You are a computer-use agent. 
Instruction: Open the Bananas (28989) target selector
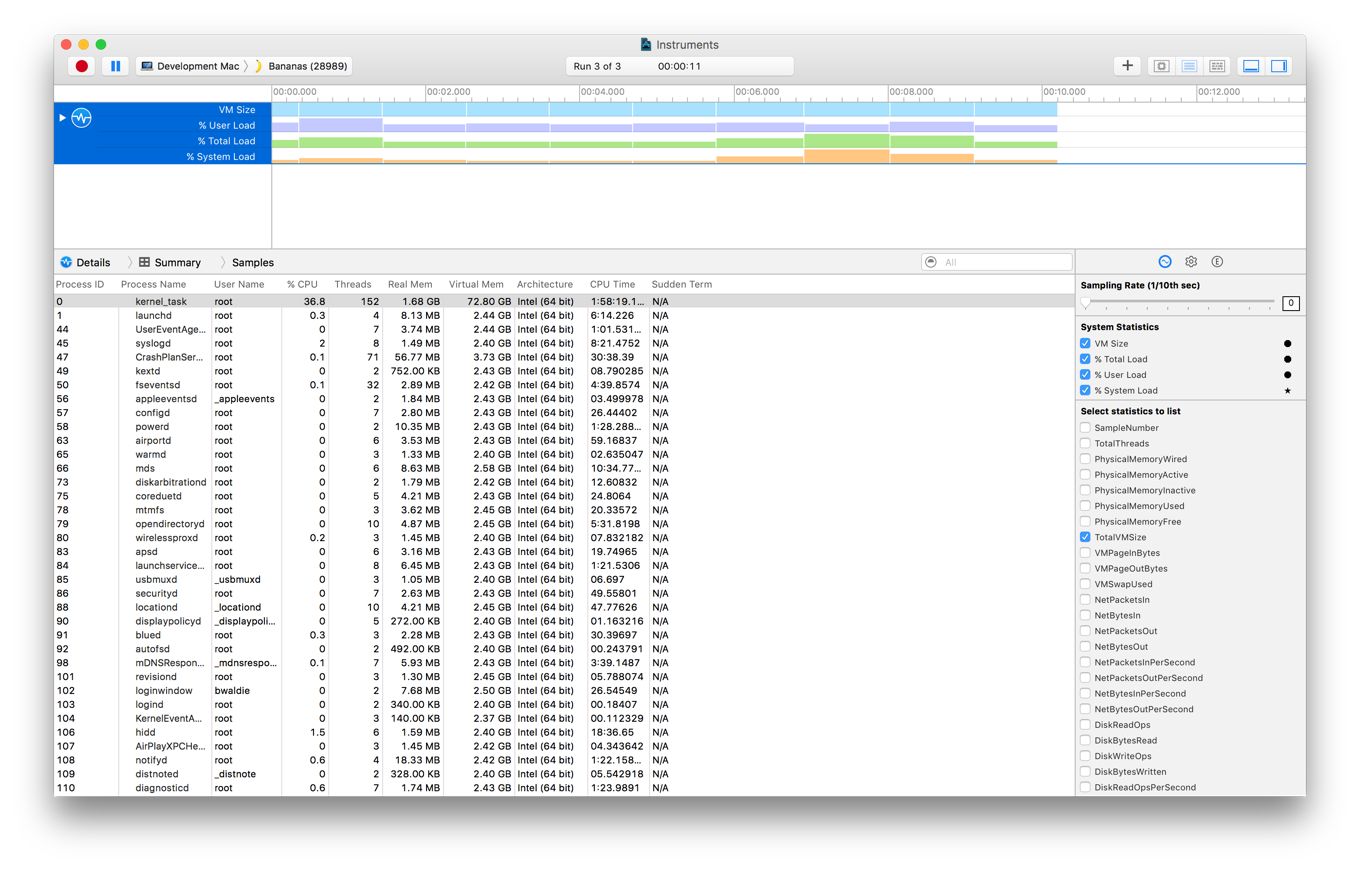(x=304, y=65)
